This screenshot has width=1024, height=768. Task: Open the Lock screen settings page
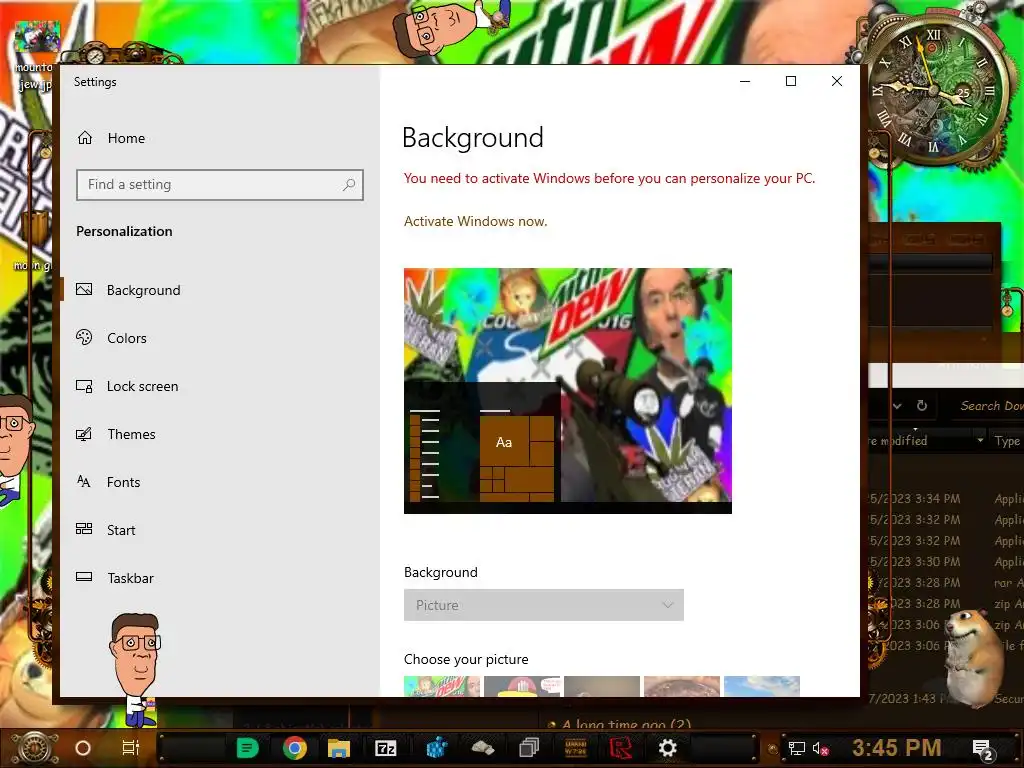[127, 386]
